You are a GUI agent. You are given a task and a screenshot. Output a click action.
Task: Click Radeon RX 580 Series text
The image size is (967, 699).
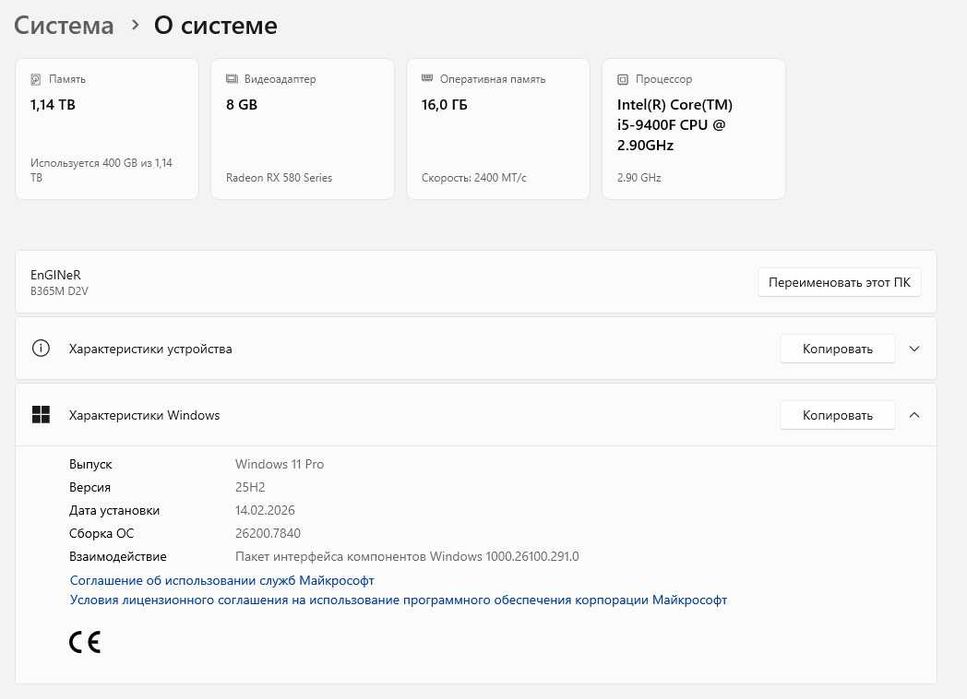point(279,178)
